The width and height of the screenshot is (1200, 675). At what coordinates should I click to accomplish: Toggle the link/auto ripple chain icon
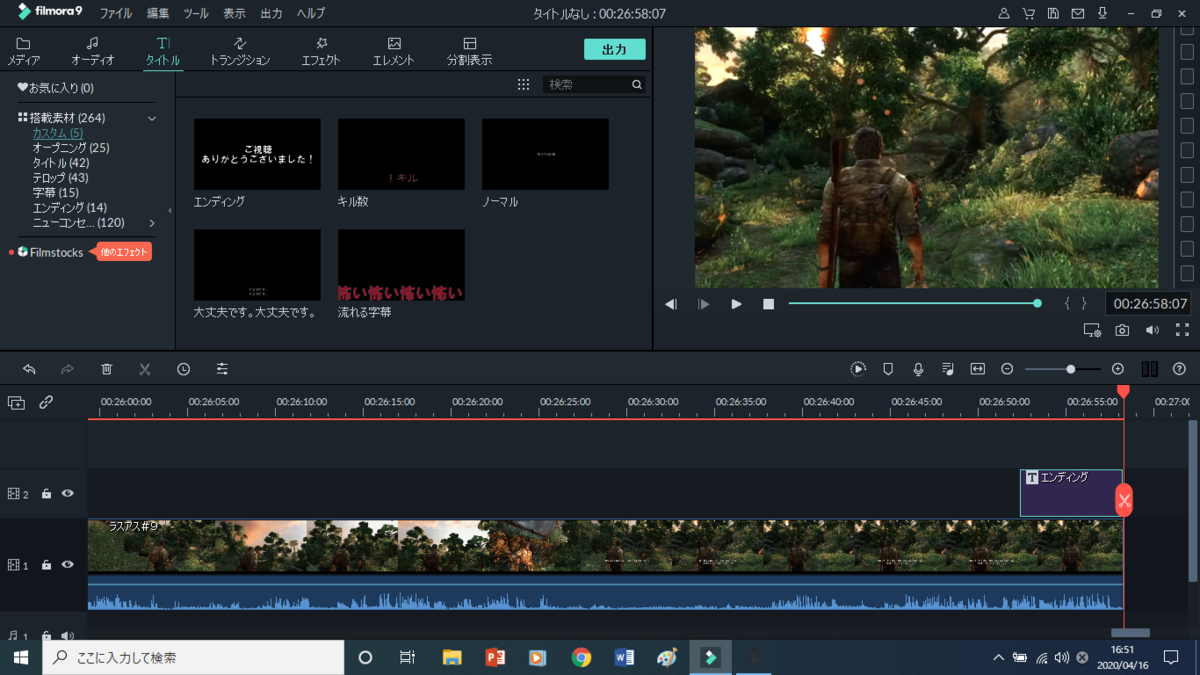tap(46, 403)
